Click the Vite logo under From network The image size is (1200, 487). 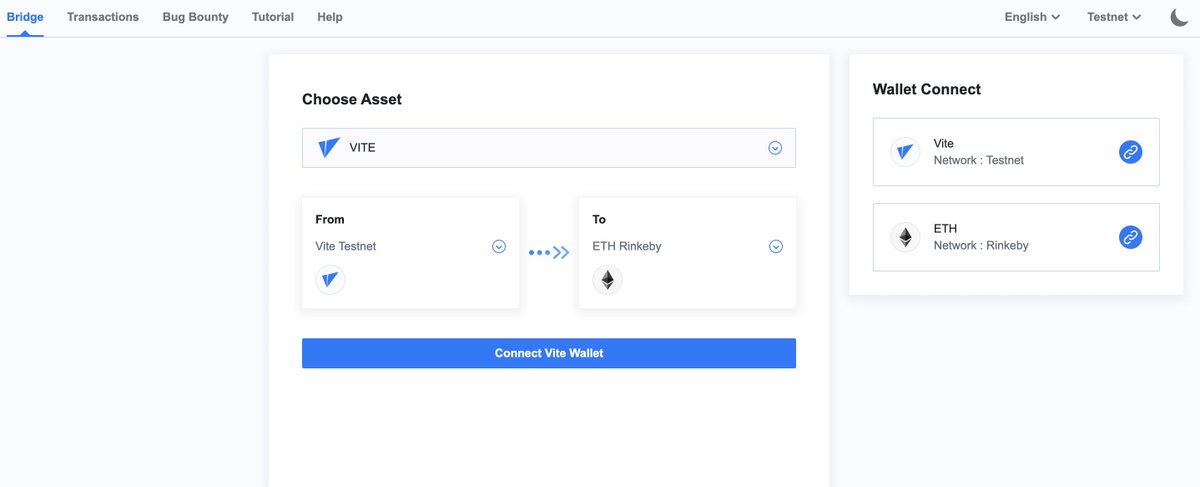pos(330,280)
